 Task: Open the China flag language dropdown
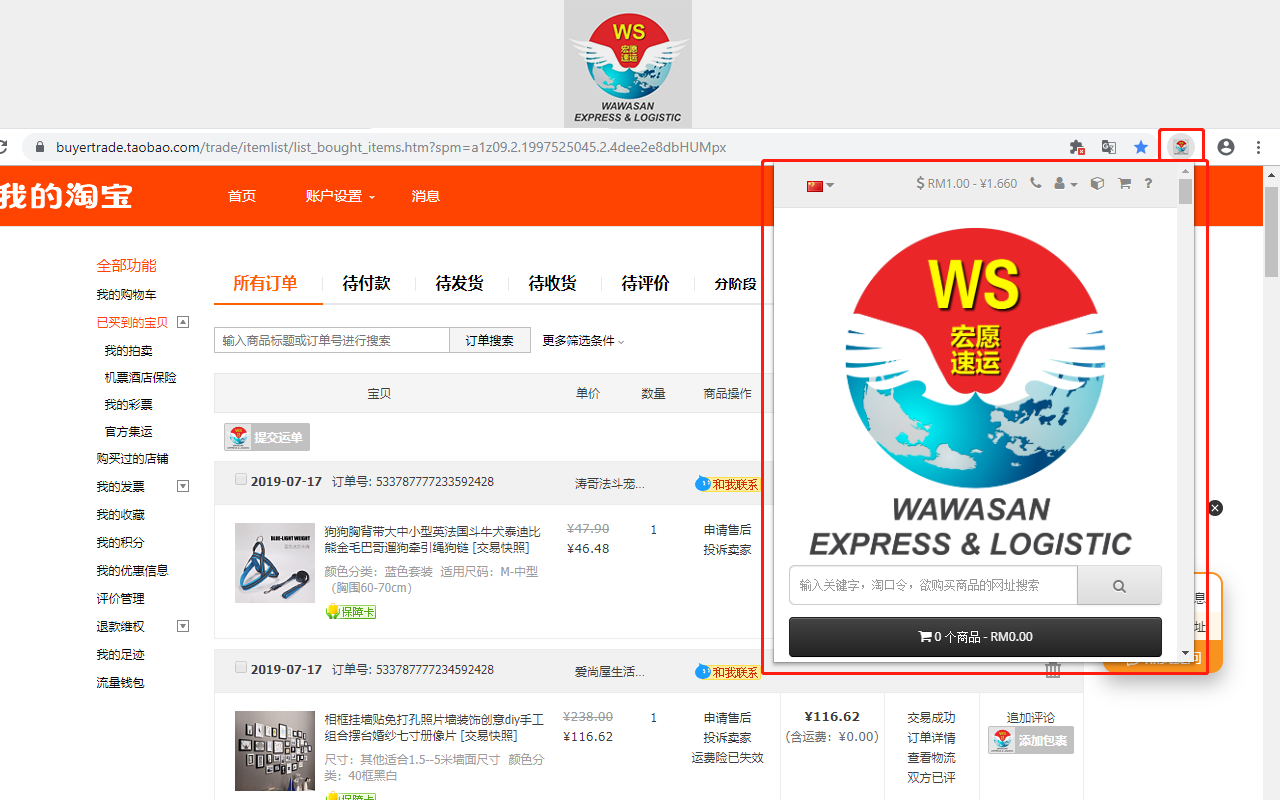pyautogui.click(x=820, y=185)
